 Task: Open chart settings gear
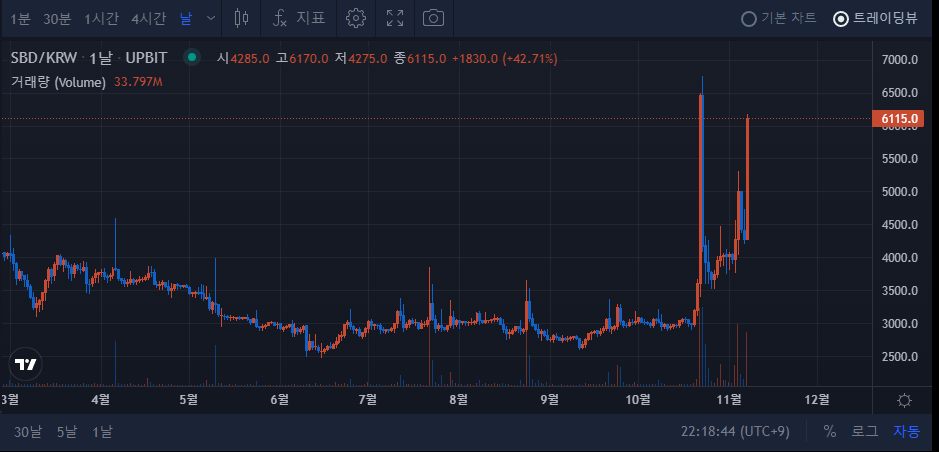pos(356,18)
